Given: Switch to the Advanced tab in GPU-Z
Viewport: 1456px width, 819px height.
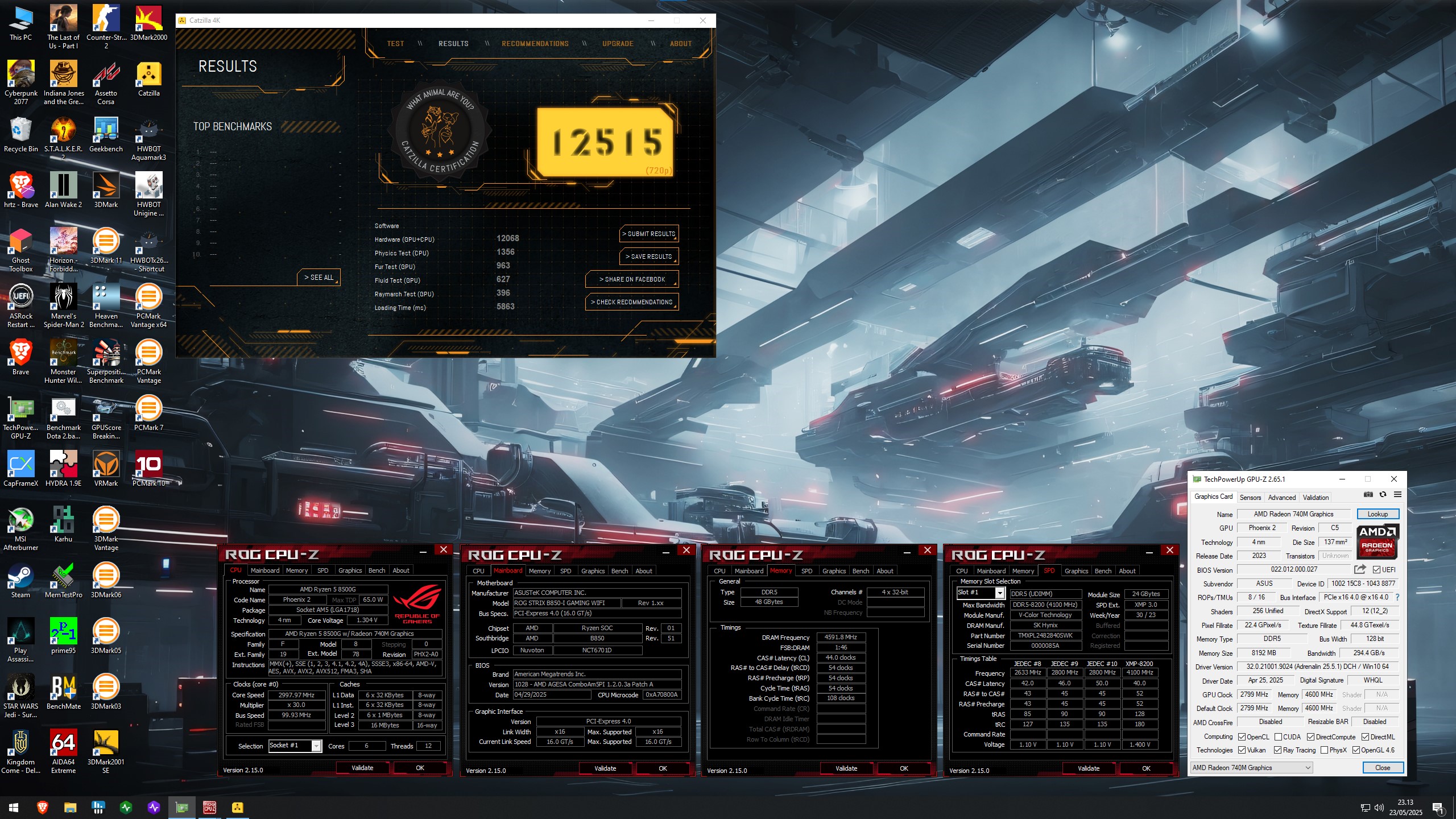Looking at the screenshot, I should coord(1282,497).
